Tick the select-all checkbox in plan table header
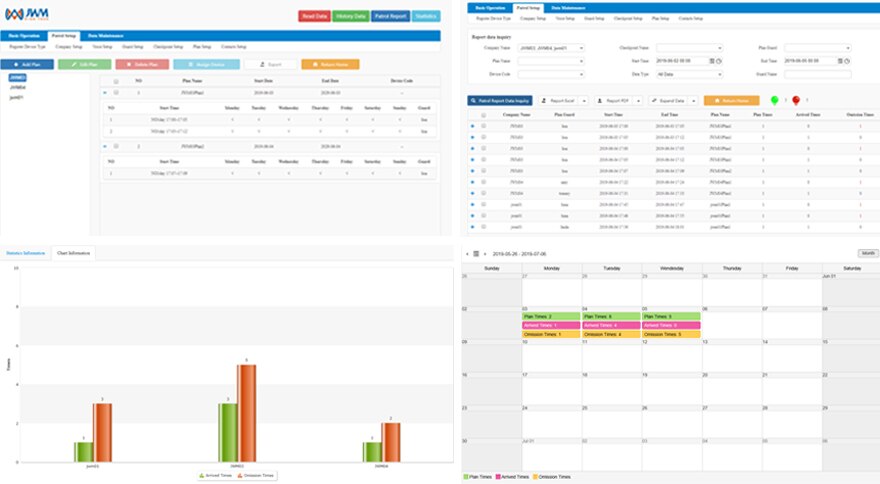The width and height of the screenshot is (880, 484). tap(116, 82)
